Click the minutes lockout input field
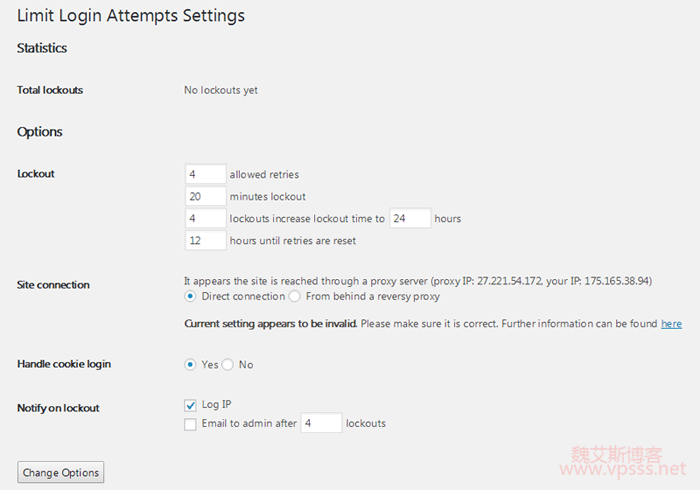Viewport: 700px width, 490px height. (x=205, y=196)
